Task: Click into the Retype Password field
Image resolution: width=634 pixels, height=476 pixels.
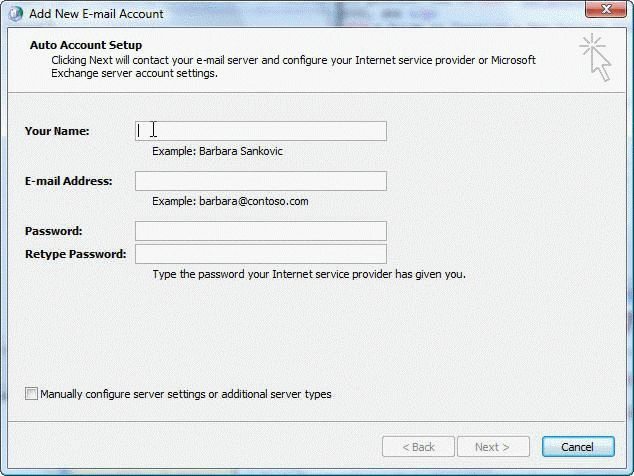Action: coord(261,254)
